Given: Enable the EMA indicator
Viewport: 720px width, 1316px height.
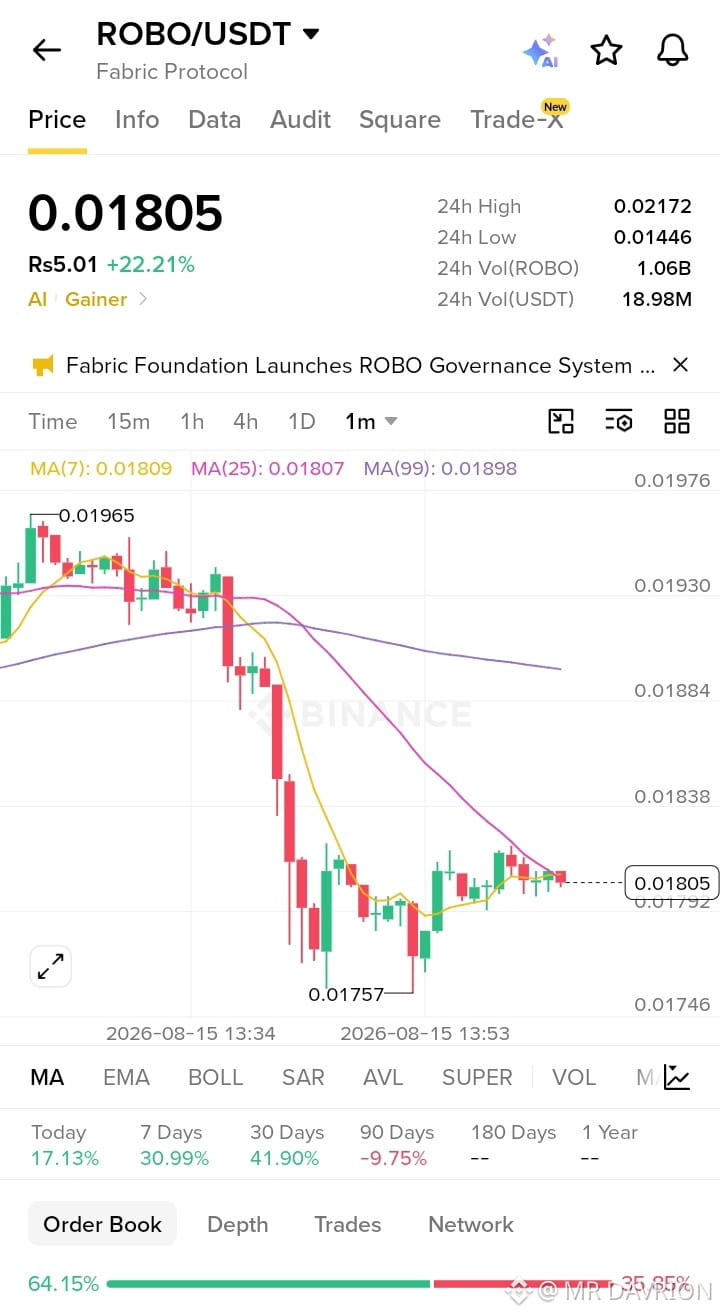Looking at the screenshot, I should 126,1077.
